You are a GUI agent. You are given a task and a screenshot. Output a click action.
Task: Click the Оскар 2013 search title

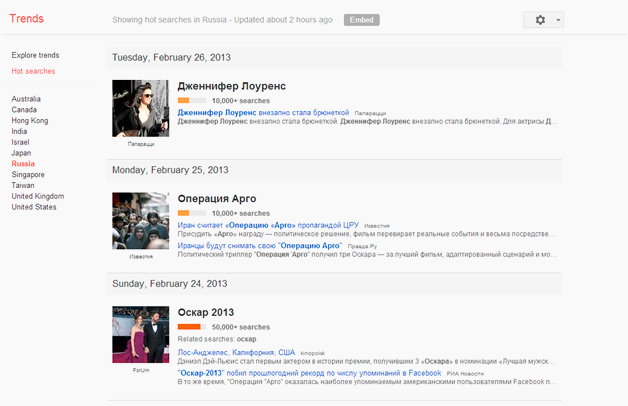[205, 312]
